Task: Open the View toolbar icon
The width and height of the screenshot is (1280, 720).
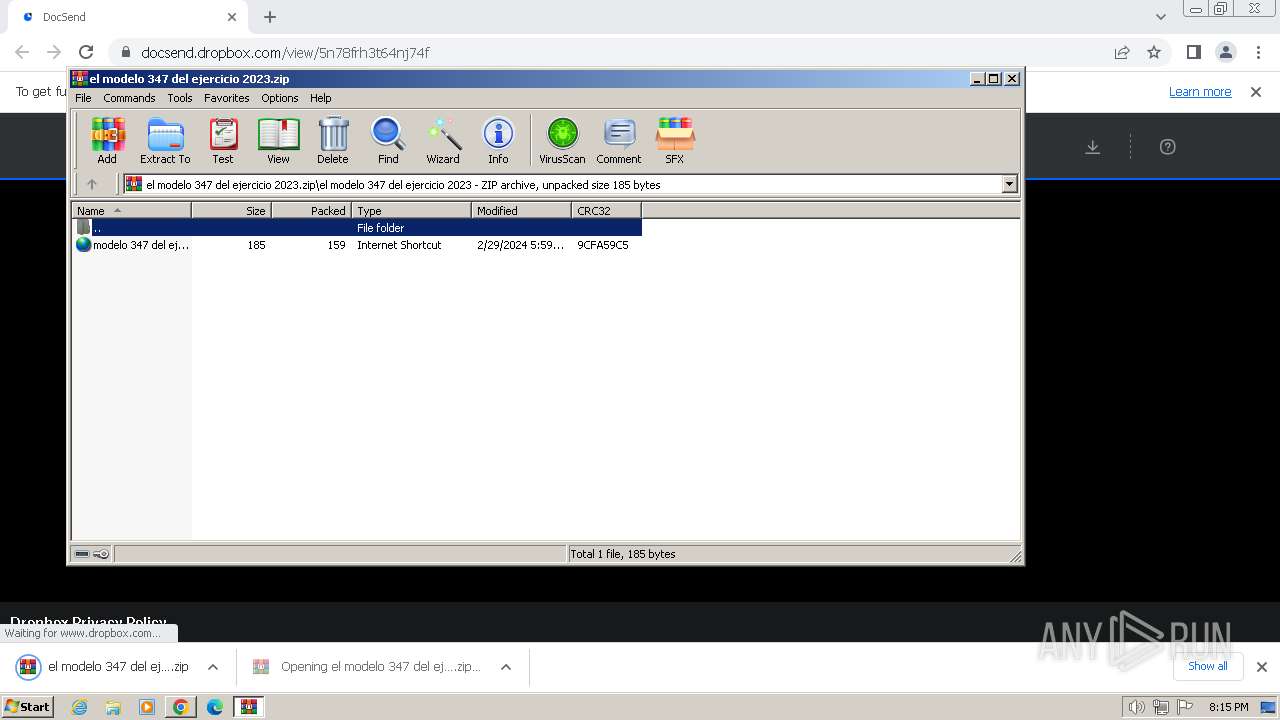Action: [278, 140]
